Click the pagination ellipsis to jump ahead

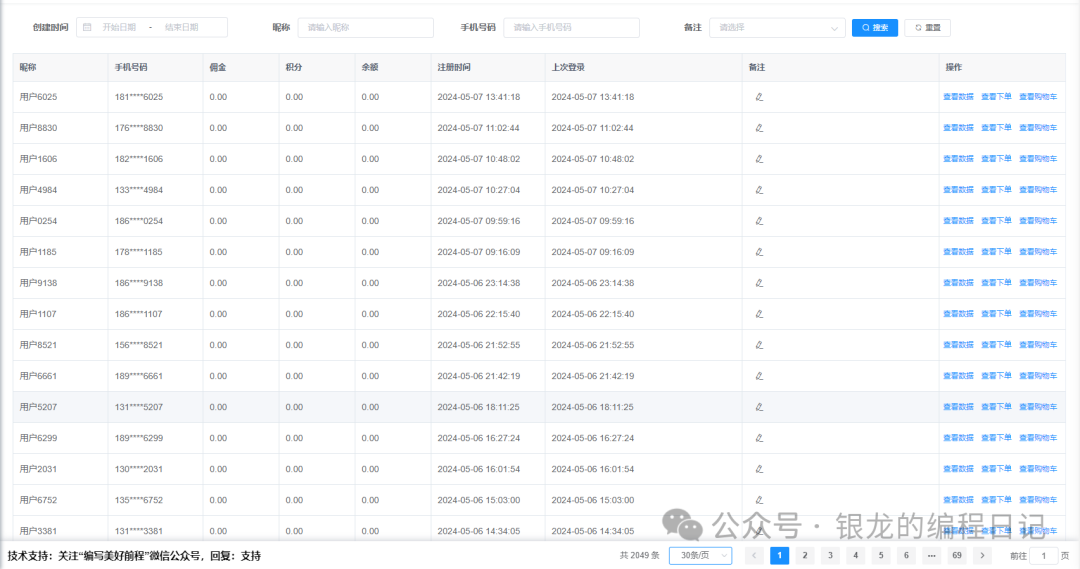pos(931,555)
